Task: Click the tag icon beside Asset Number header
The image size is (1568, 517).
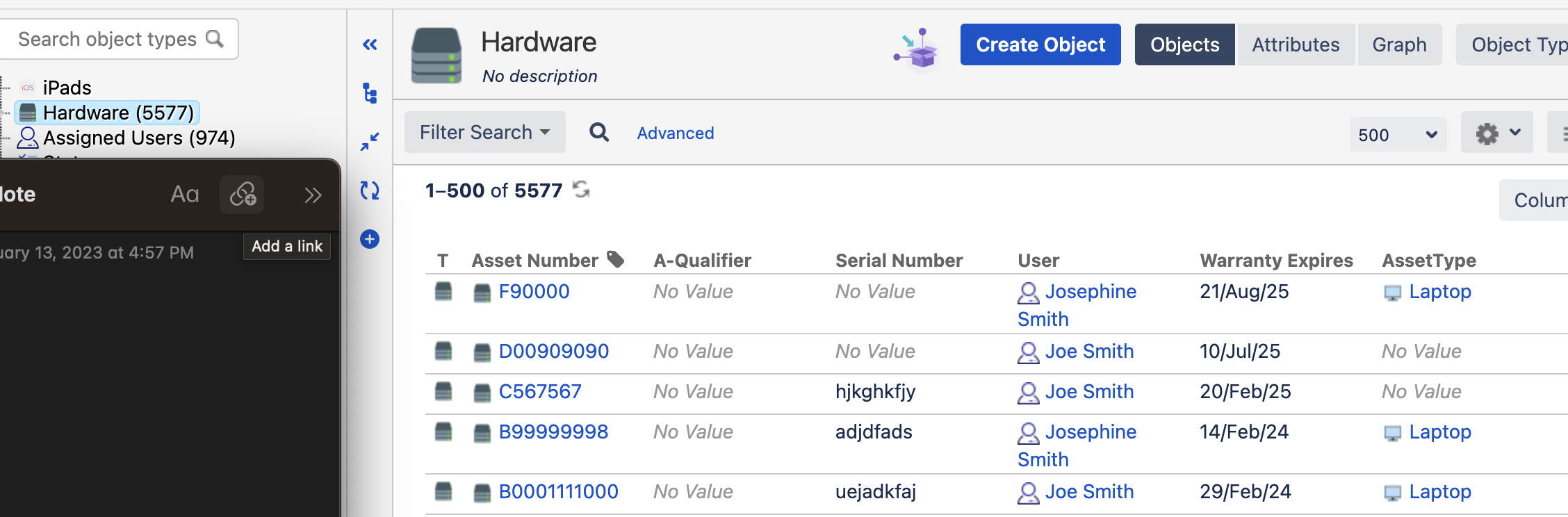Action: click(x=615, y=259)
